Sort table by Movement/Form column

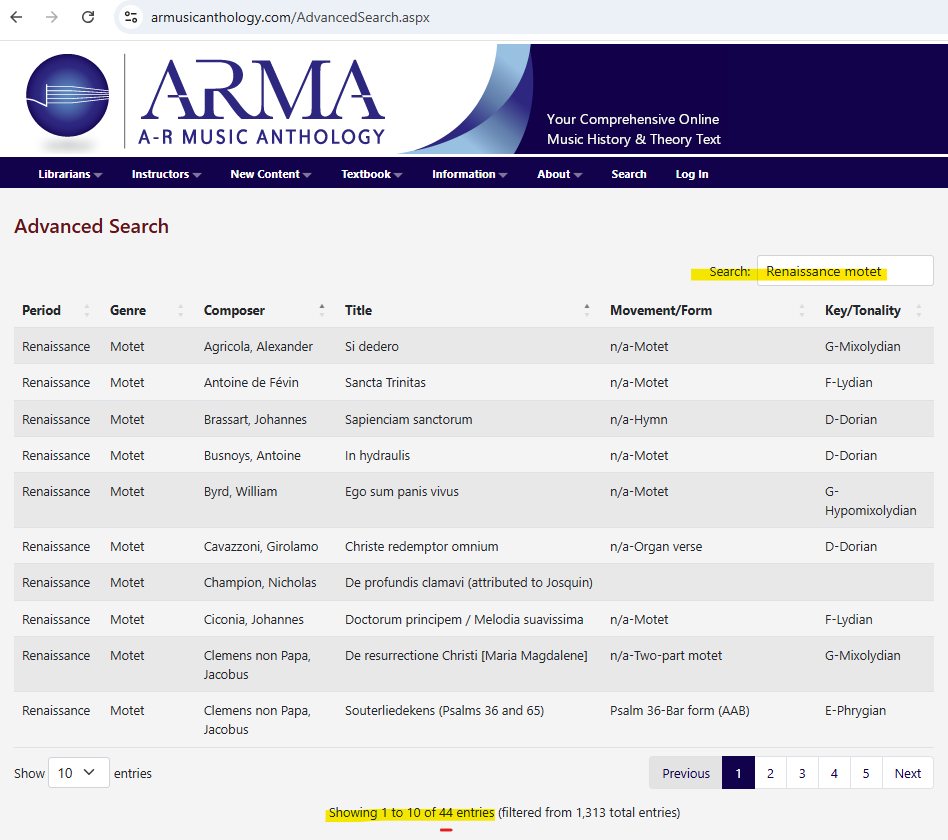click(707, 310)
